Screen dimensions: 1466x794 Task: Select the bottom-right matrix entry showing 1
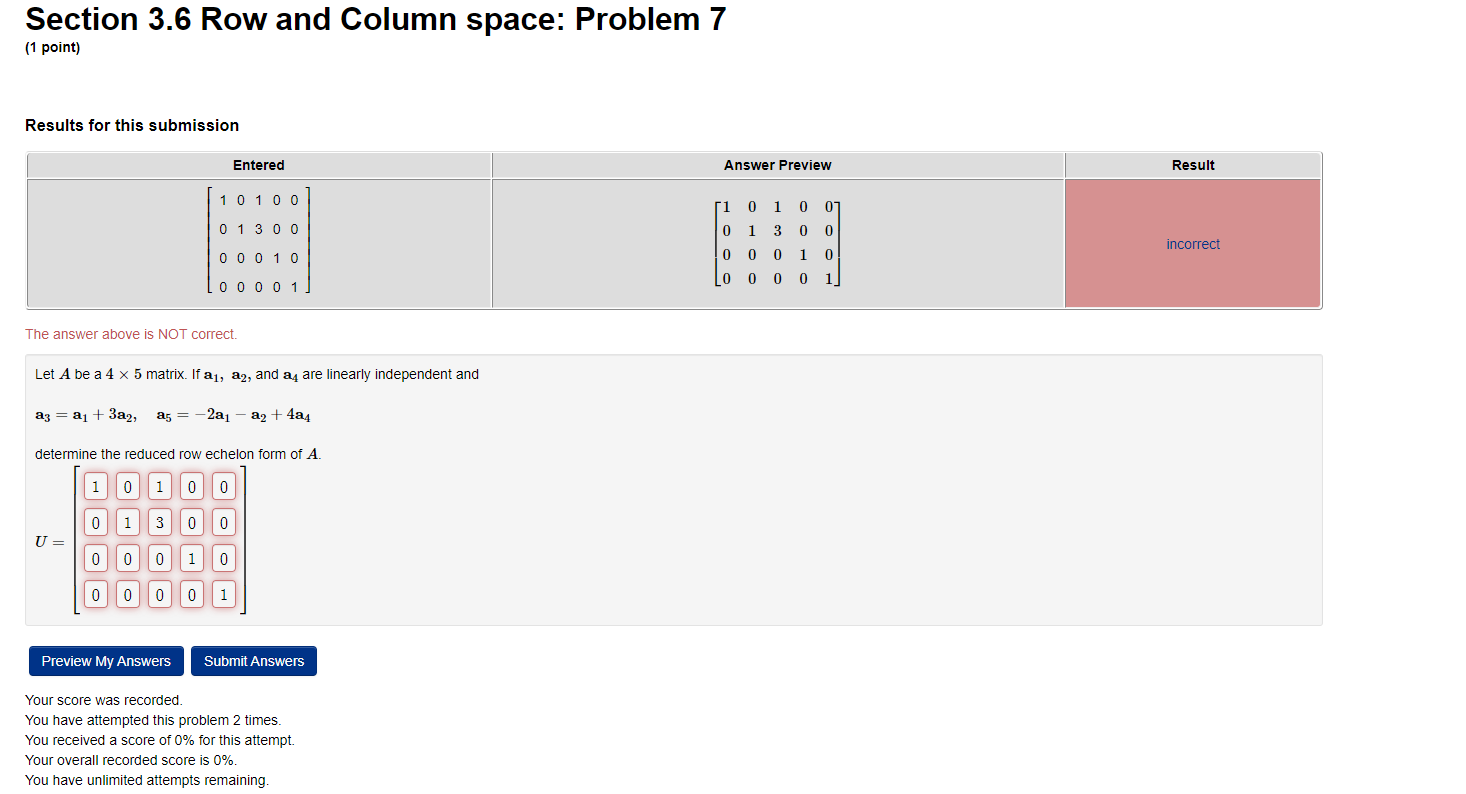click(223, 594)
